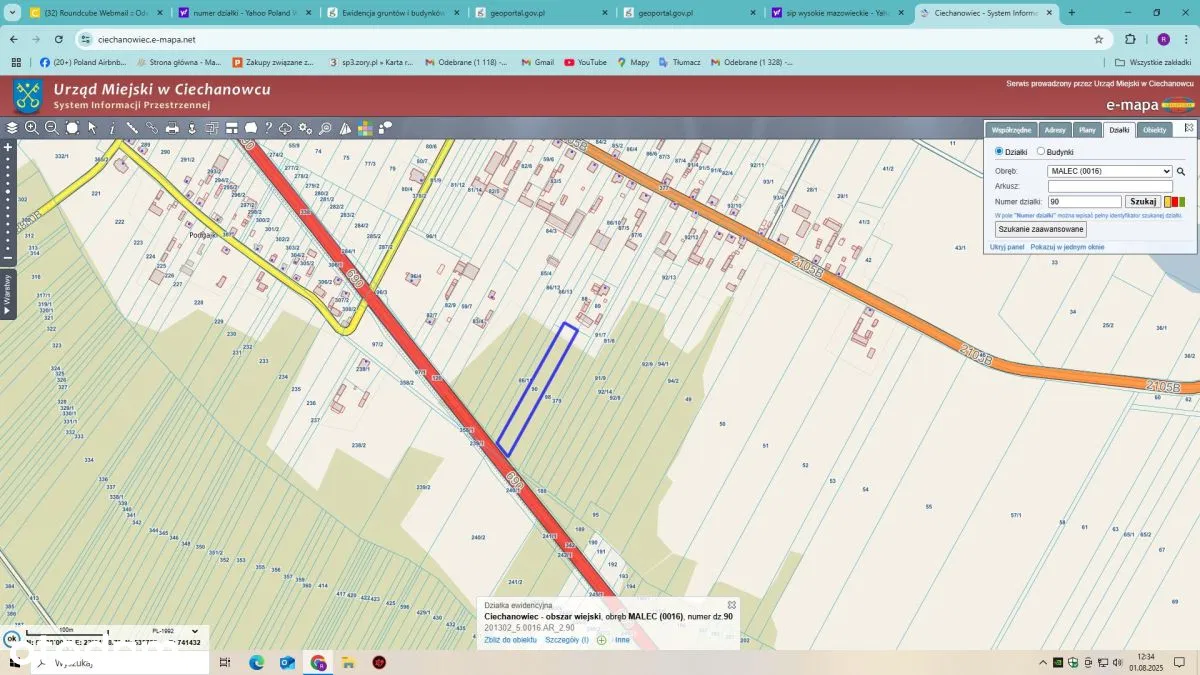The height and width of the screenshot is (675, 1200).
Task: Select the zoom in magnifier tool
Action: (x=32, y=128)
